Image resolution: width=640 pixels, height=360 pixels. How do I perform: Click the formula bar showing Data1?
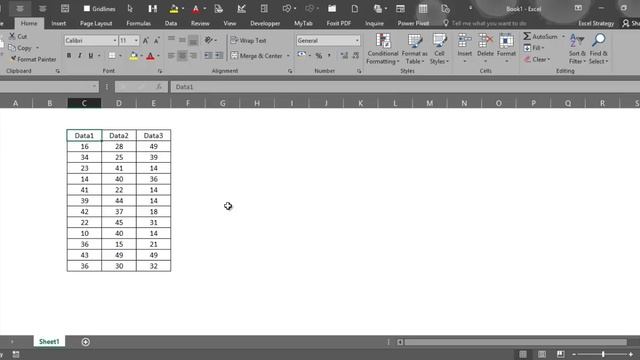404,87
